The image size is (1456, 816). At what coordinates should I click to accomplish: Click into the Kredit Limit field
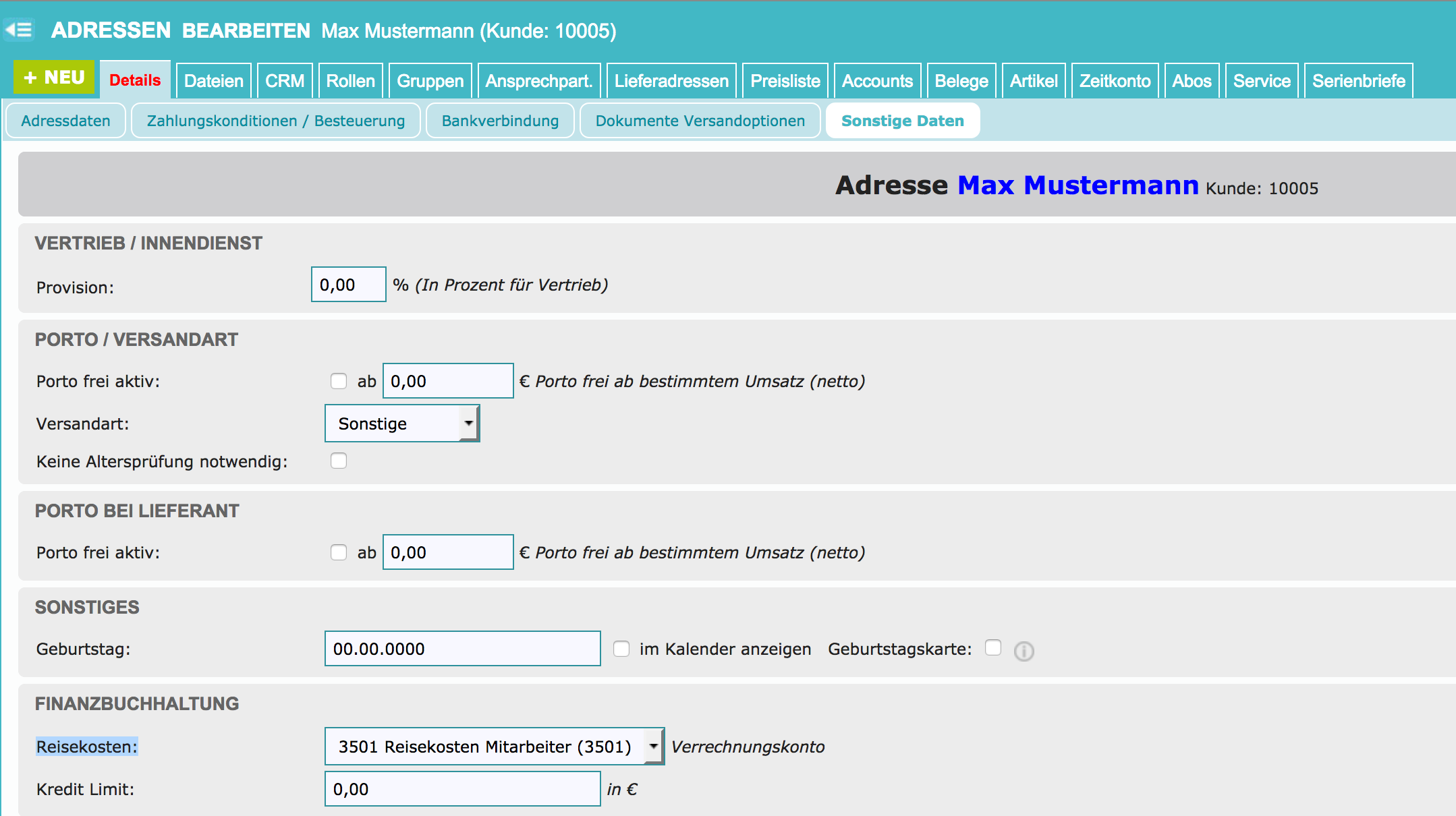462,789
